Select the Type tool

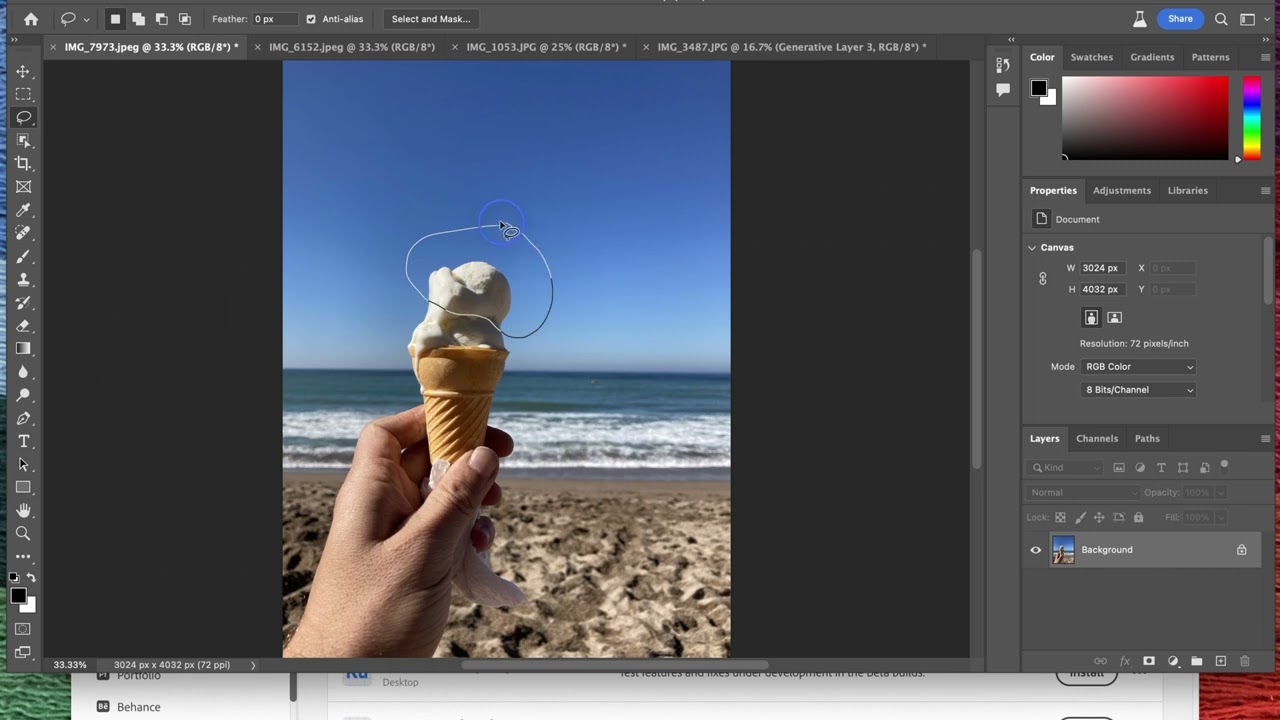[23, 441]
